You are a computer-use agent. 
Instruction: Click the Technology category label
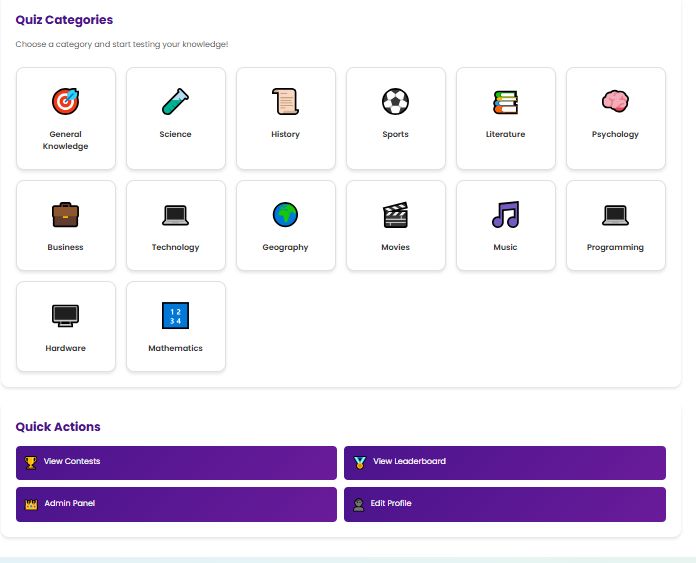(x=175, y=247)
